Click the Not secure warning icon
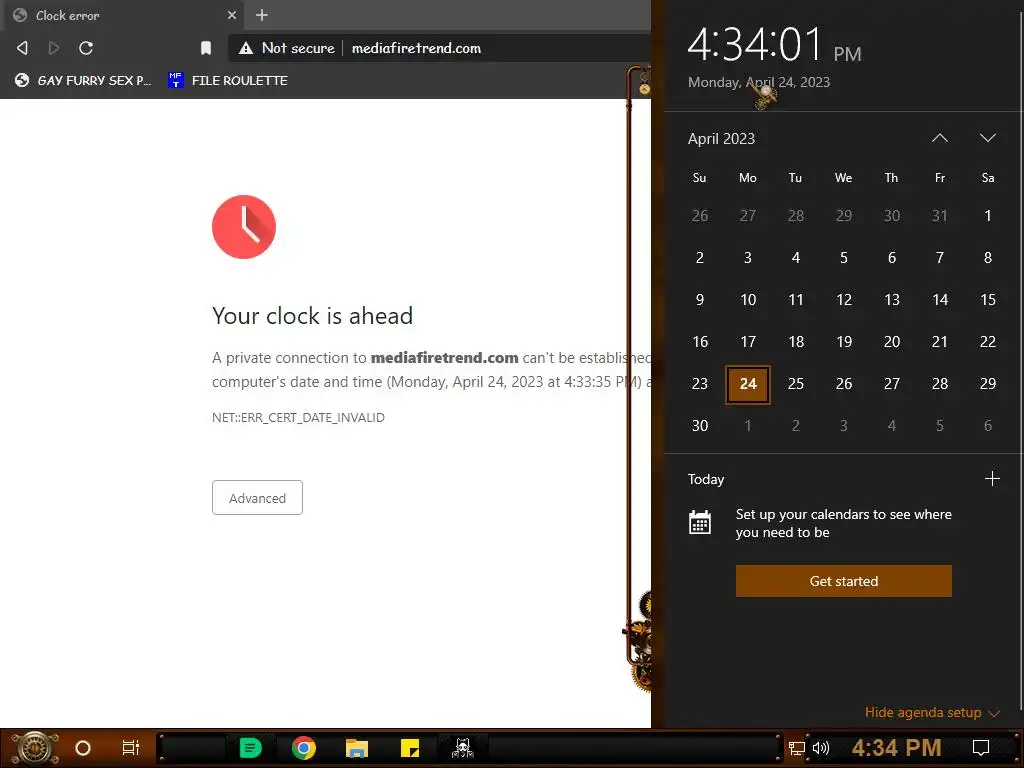Image resolution: width=1024 pixels, height=768 pixels. pyautogui.click(x=246, y=48)
